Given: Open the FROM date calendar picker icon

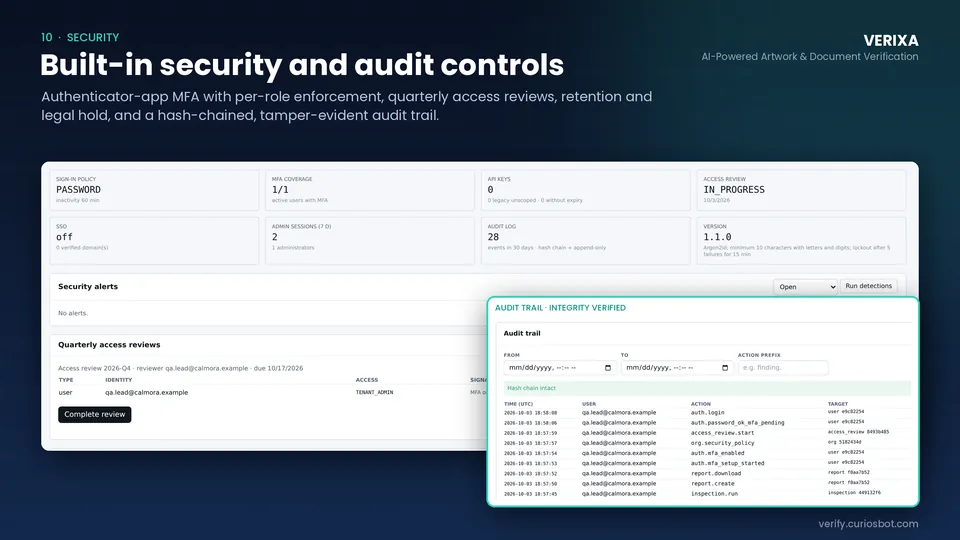Looking at the screenshot, I should (x=607, y=368).
